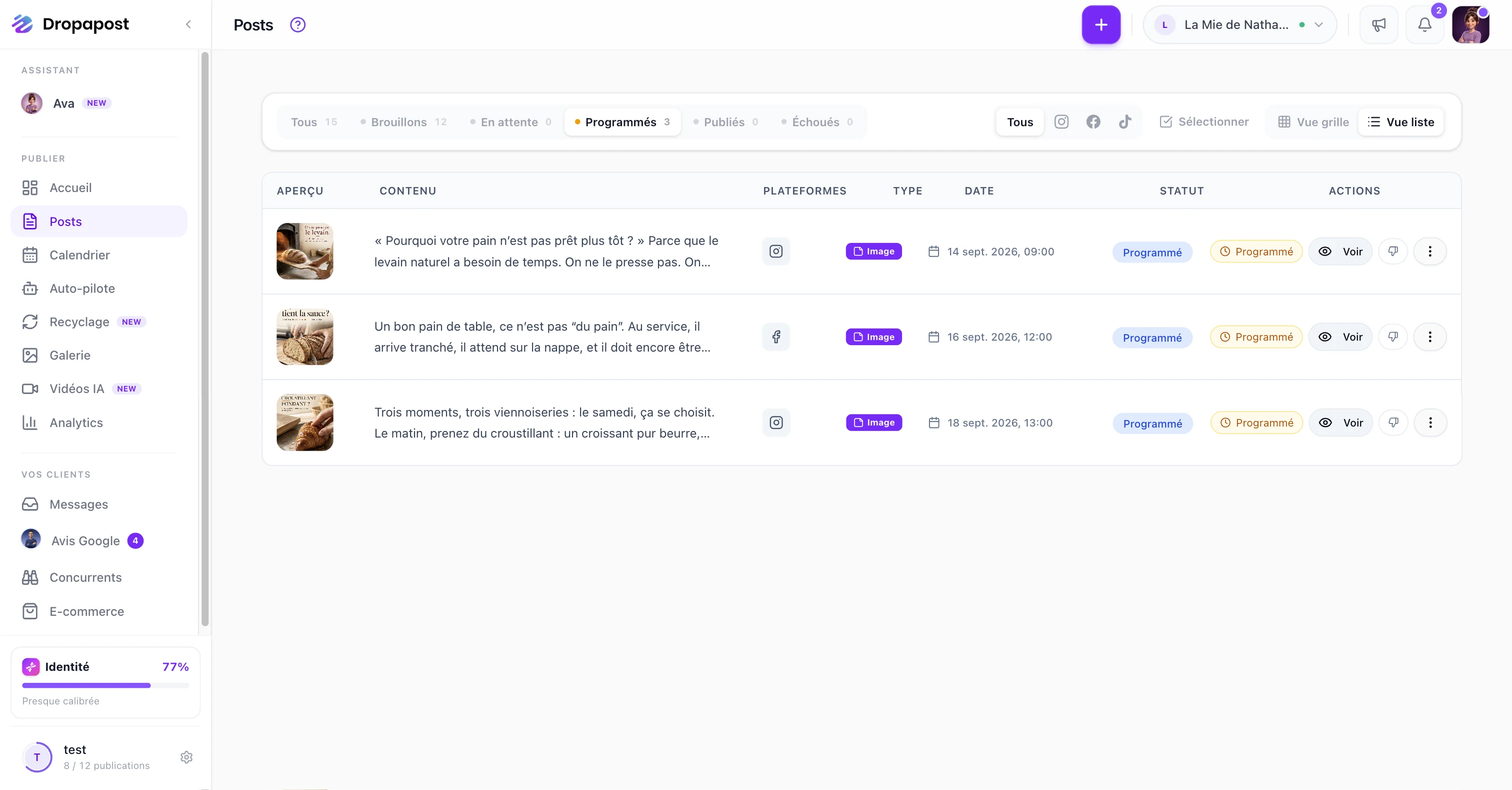Image resolution: width=1512 pixels, height=790 pixels.
Task: Open more options for 16 sept. post
Action: pos(1430,337)
